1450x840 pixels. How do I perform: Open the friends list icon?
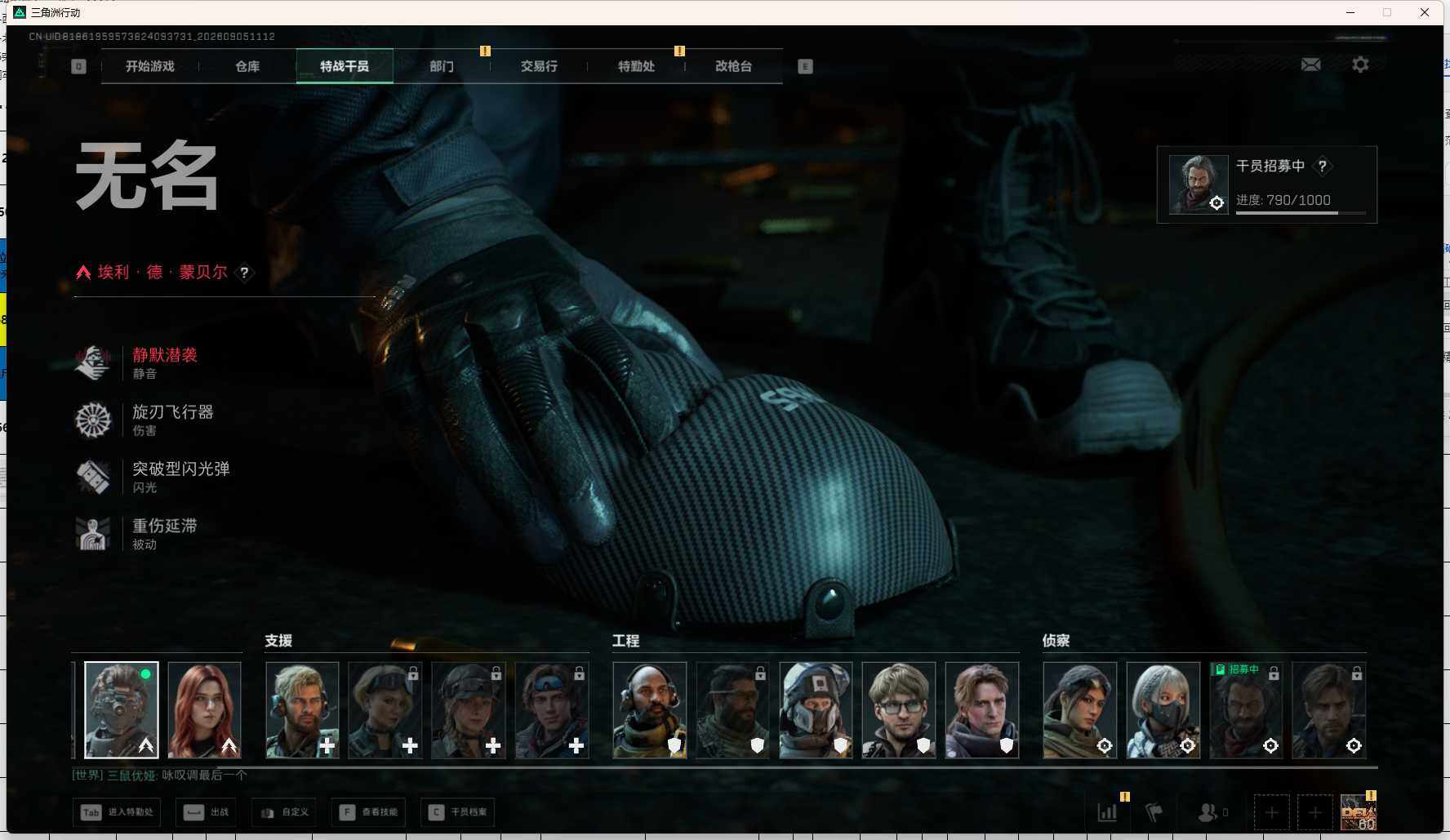click(x=1207, y=812)
